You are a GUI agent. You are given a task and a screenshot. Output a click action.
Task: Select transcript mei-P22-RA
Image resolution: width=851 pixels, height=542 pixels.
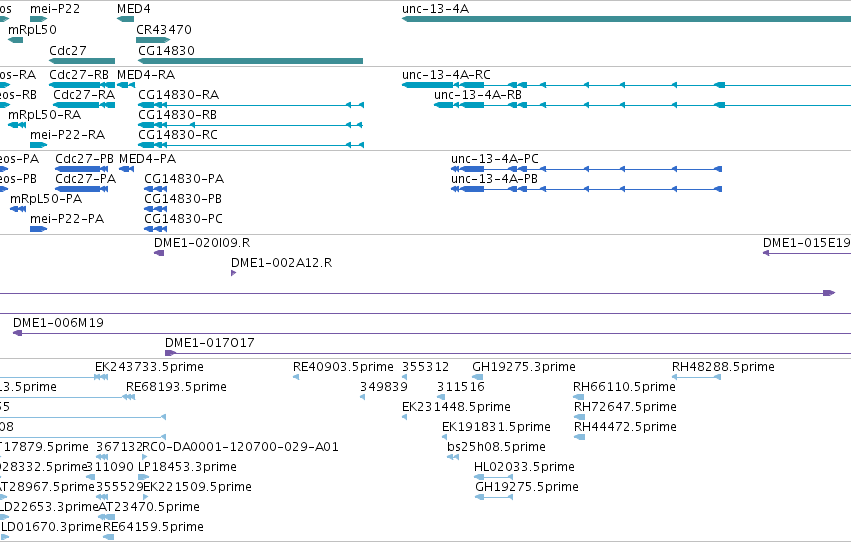coord(39,145)
